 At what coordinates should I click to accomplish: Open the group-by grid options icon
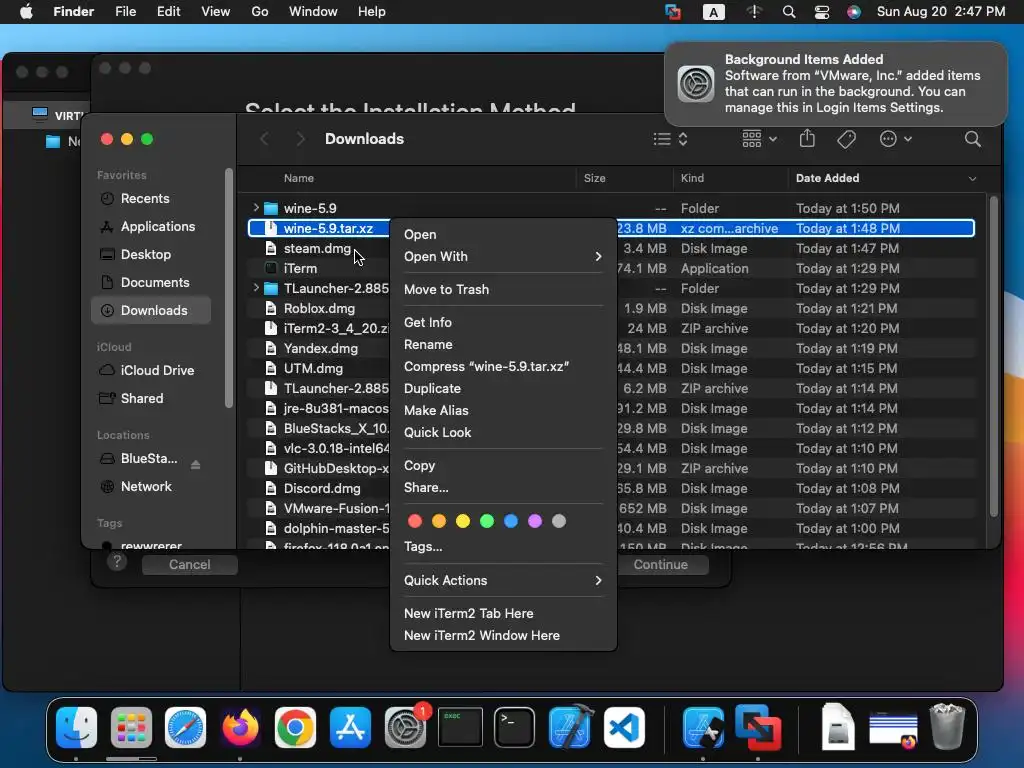point(759,139)
